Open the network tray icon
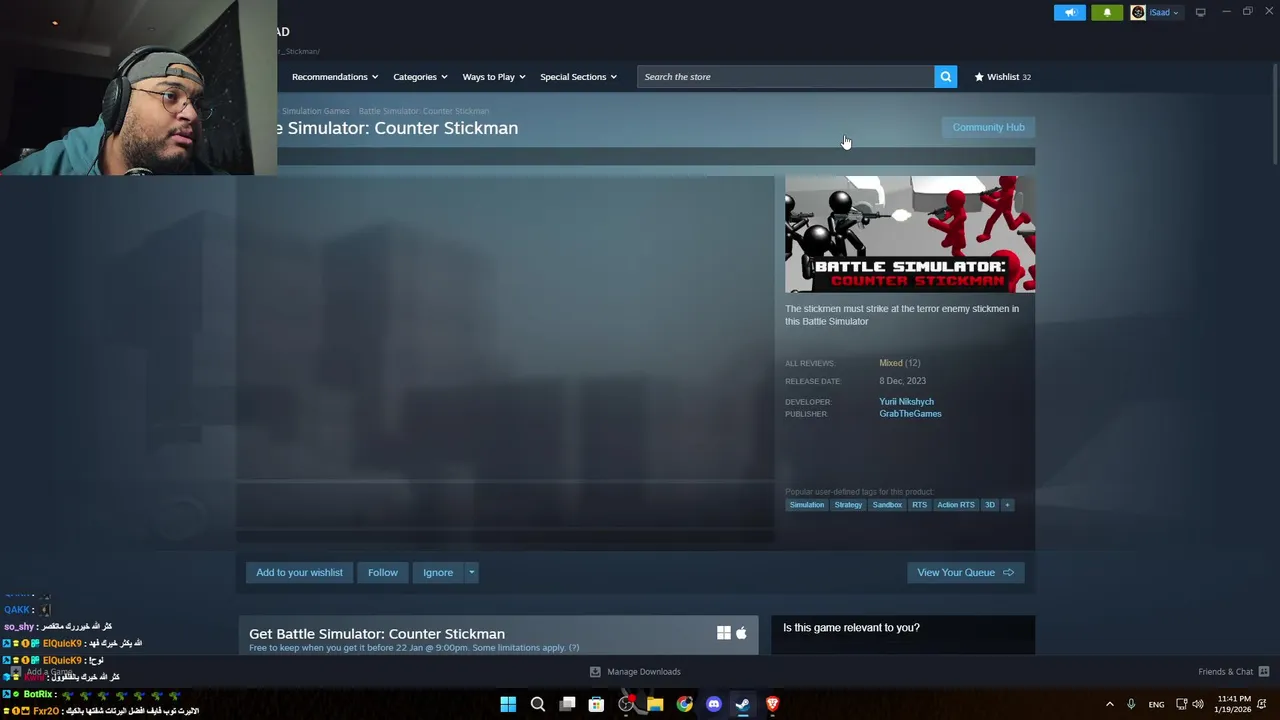The height and width of the screenshot is (720, 1280). 1181,704
